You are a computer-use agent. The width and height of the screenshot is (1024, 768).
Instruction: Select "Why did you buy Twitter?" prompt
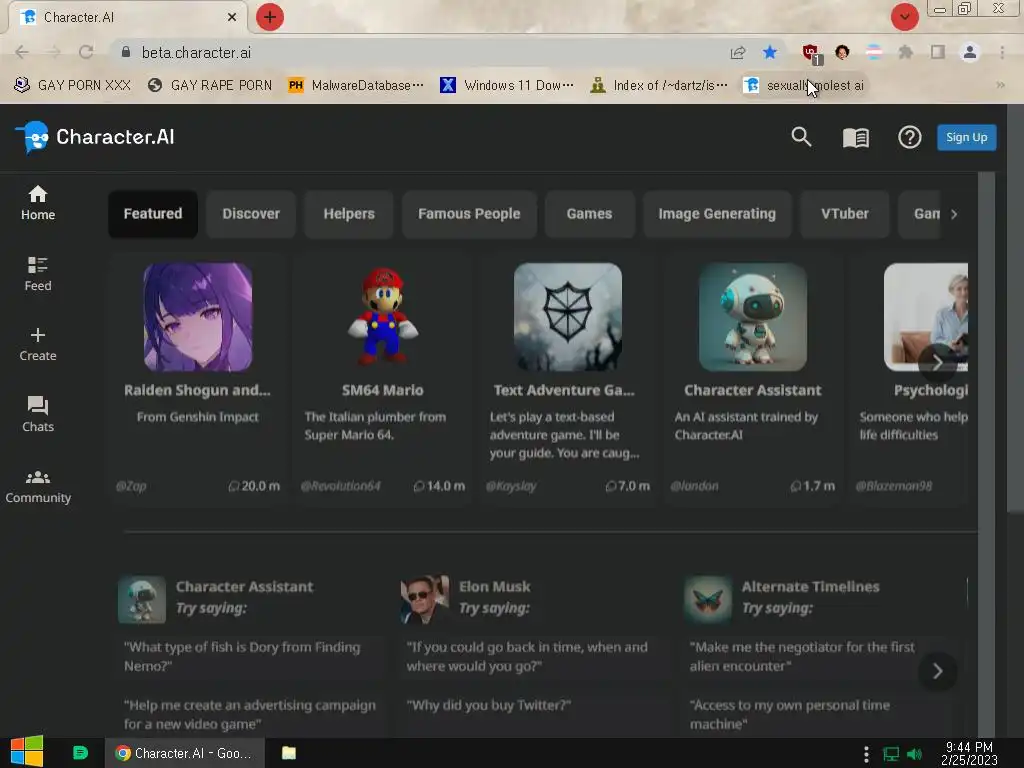pyautogui.click(x=488, y=705)
